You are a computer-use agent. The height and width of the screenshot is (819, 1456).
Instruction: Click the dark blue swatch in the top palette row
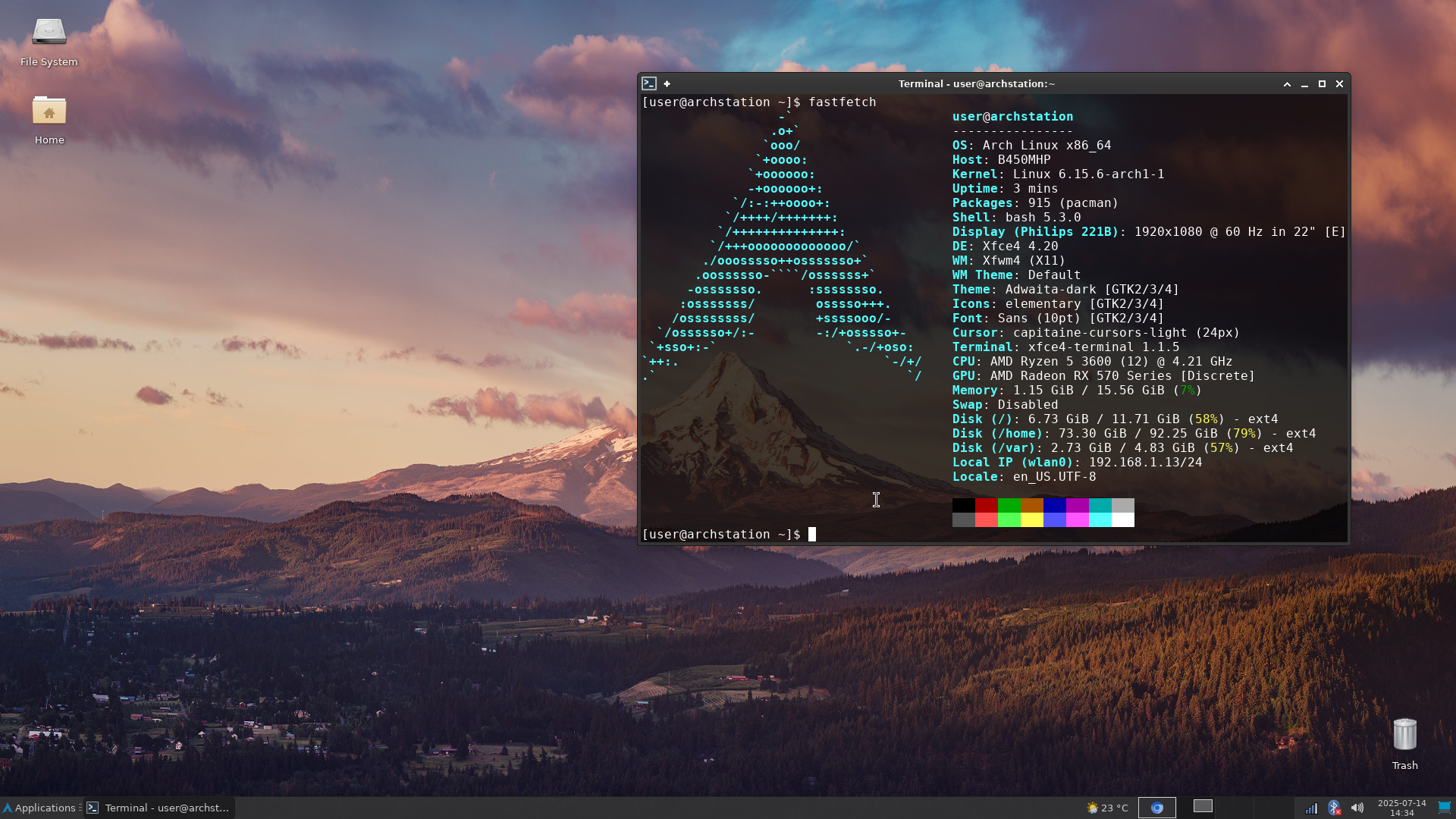(1055, 506)
